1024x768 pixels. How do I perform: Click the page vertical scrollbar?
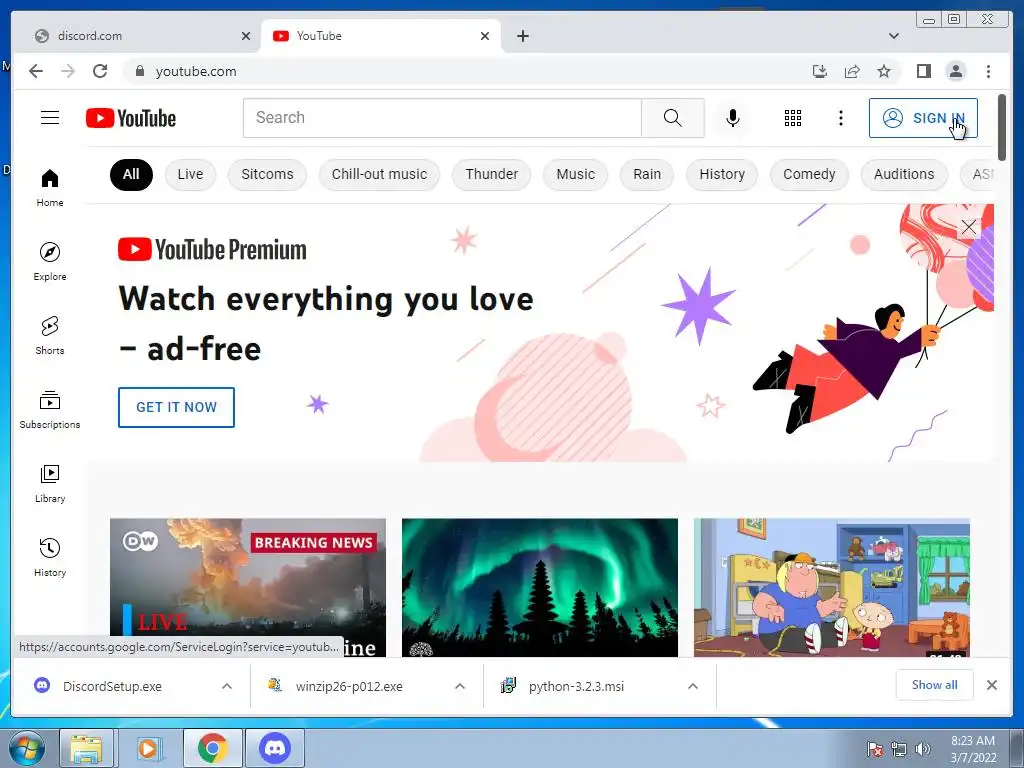[x=1002, y=127]
